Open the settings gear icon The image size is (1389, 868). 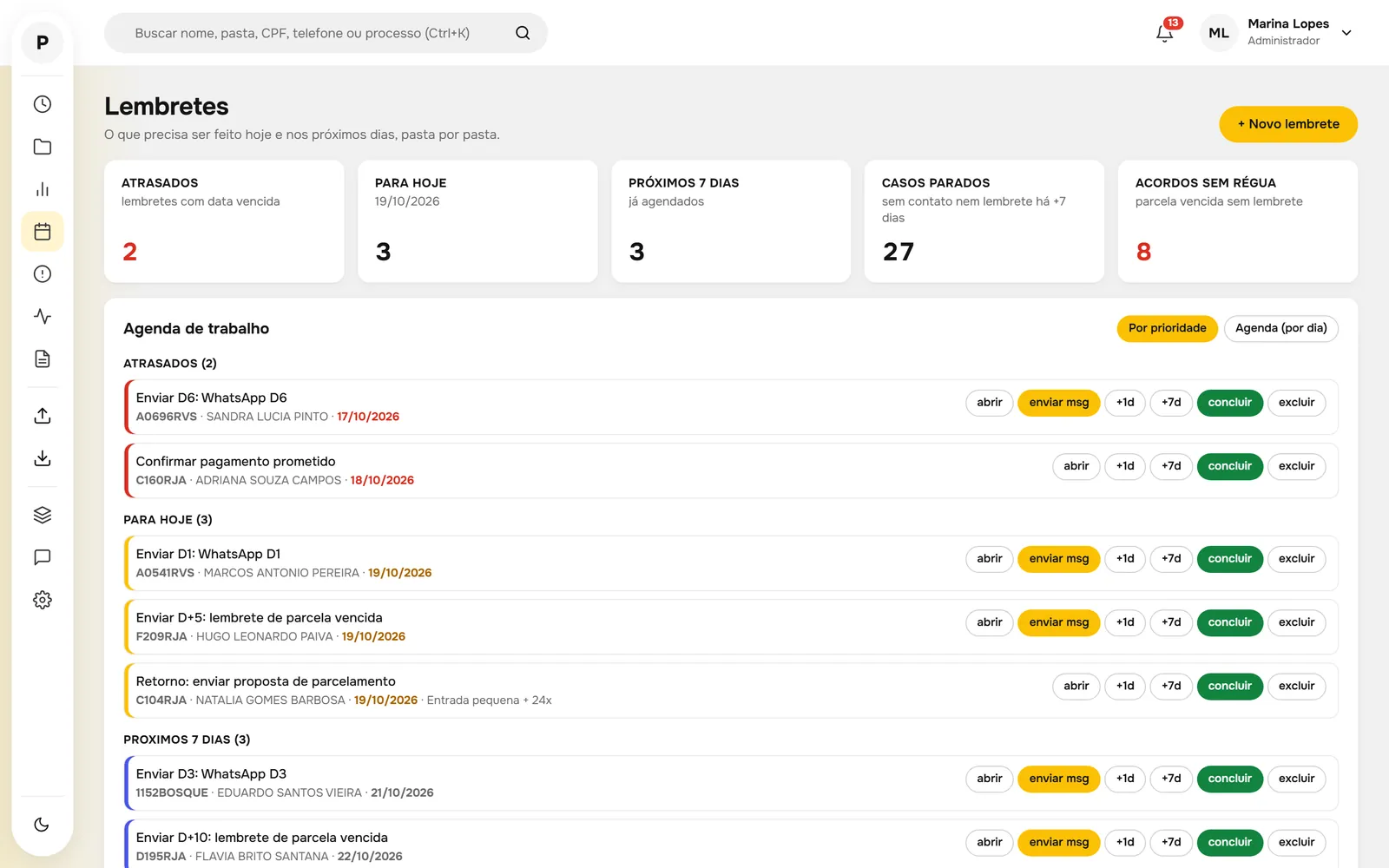point(42,600)
